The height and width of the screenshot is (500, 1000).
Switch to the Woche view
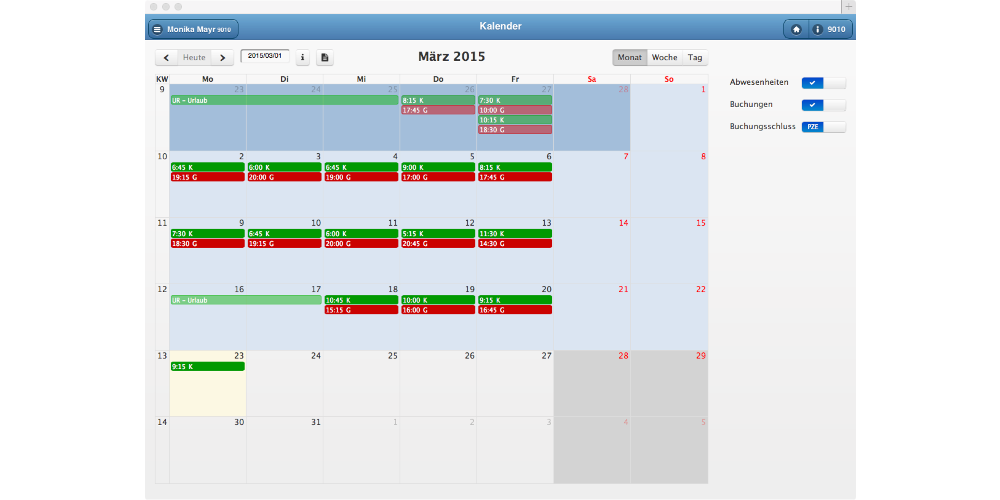[x=664, y=58]
